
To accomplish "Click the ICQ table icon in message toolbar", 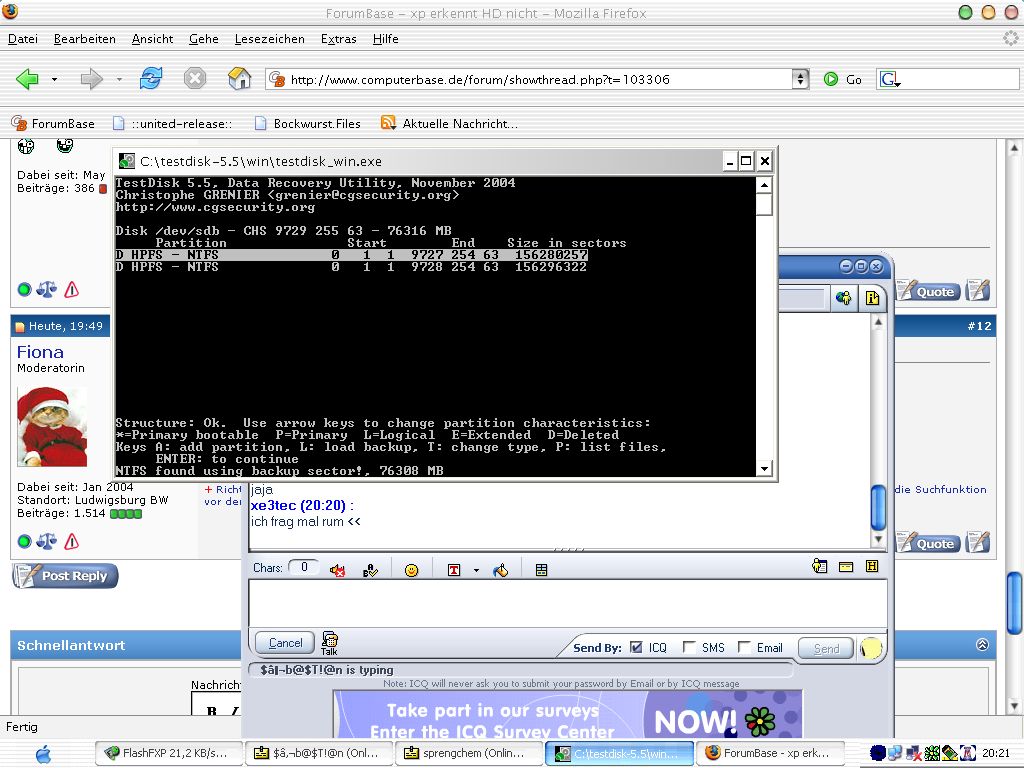I will point(541,570).
